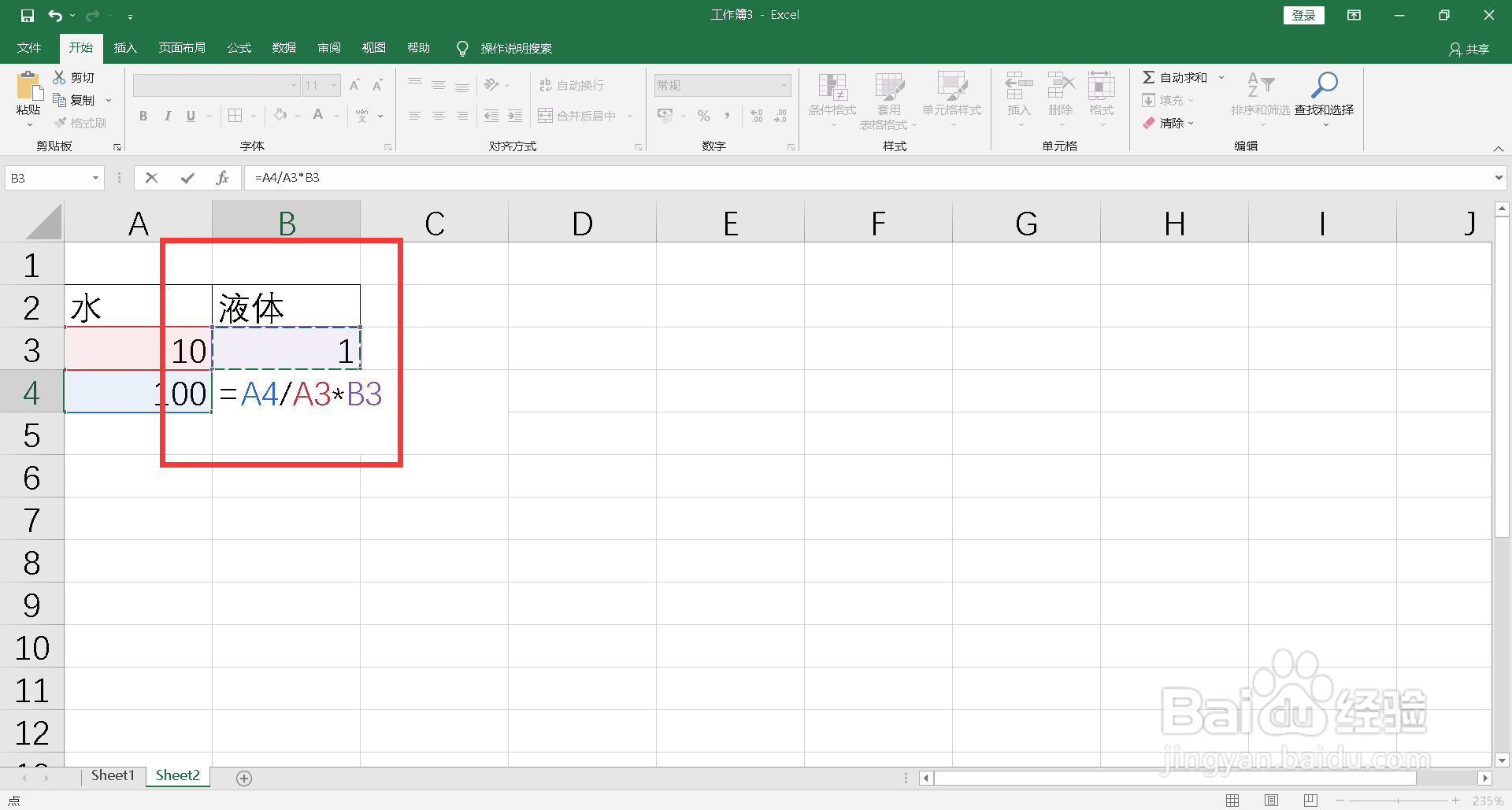Open Insert Function fx icon
This screenshot has width=1512, height=810.
click(223, 178)
